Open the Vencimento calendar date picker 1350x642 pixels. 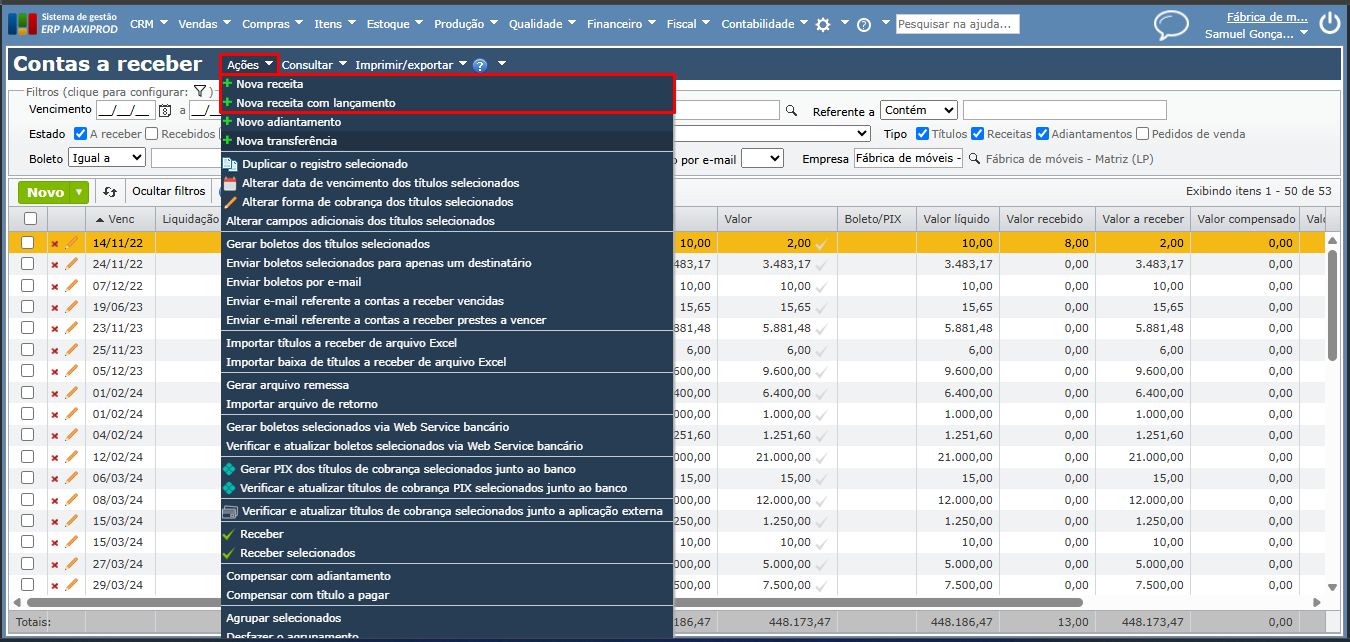(166, 110)
